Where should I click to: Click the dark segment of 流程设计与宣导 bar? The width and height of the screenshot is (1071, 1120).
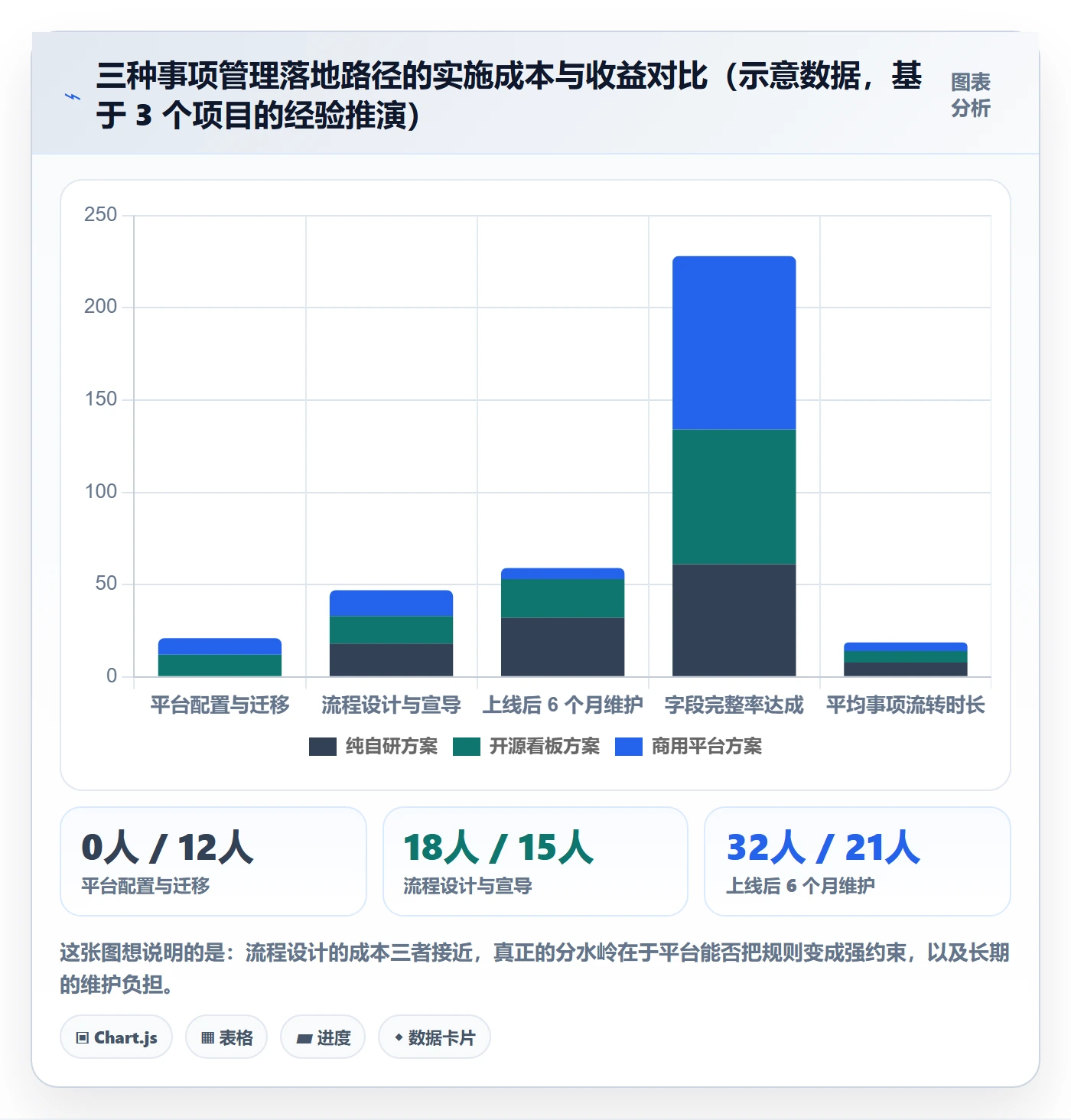392,660
